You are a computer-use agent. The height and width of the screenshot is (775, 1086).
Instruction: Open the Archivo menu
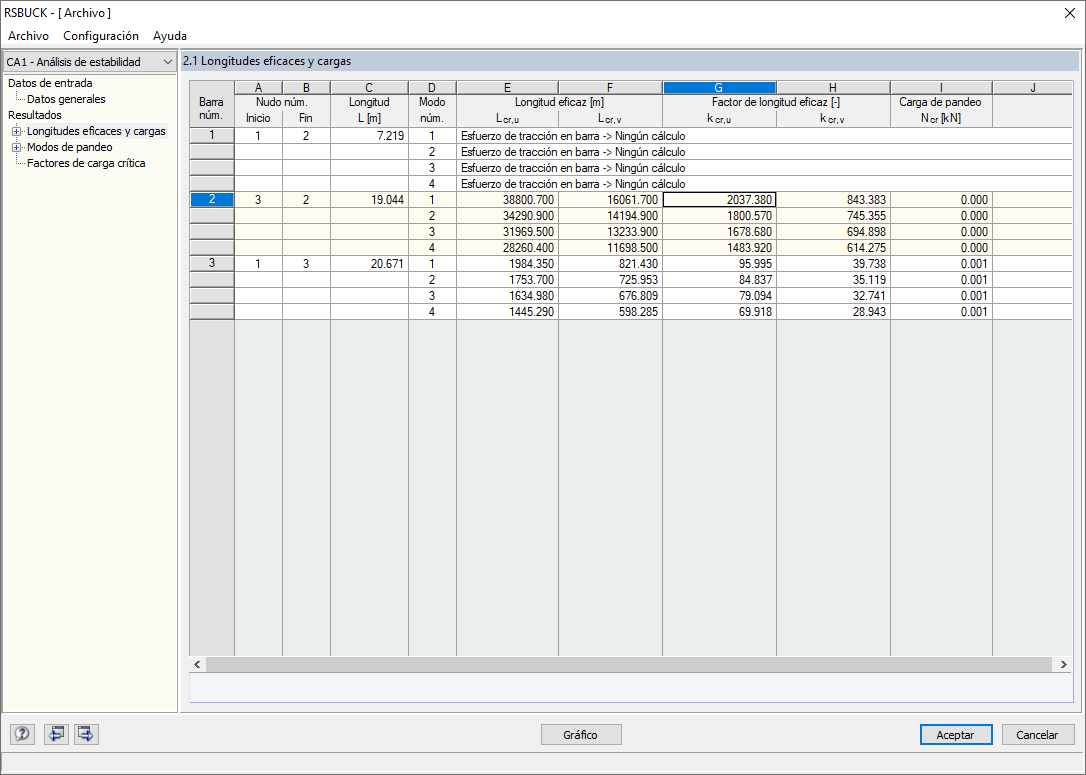click(x=27, y=36)
